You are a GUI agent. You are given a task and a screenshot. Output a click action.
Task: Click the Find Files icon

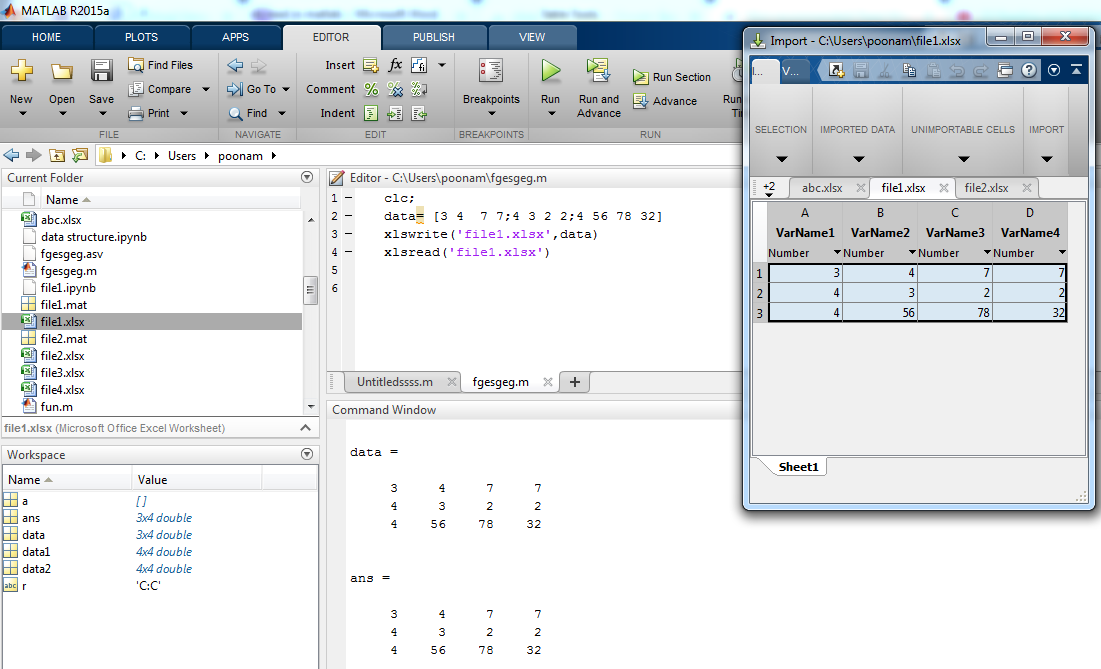coord(137,65)
